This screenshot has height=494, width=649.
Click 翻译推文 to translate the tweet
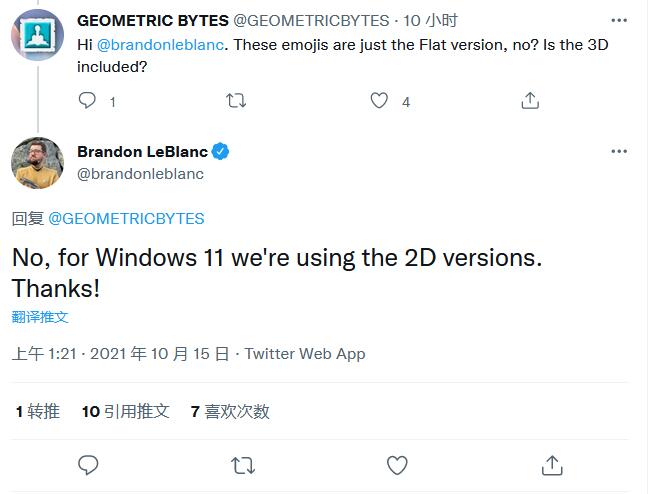40,316
